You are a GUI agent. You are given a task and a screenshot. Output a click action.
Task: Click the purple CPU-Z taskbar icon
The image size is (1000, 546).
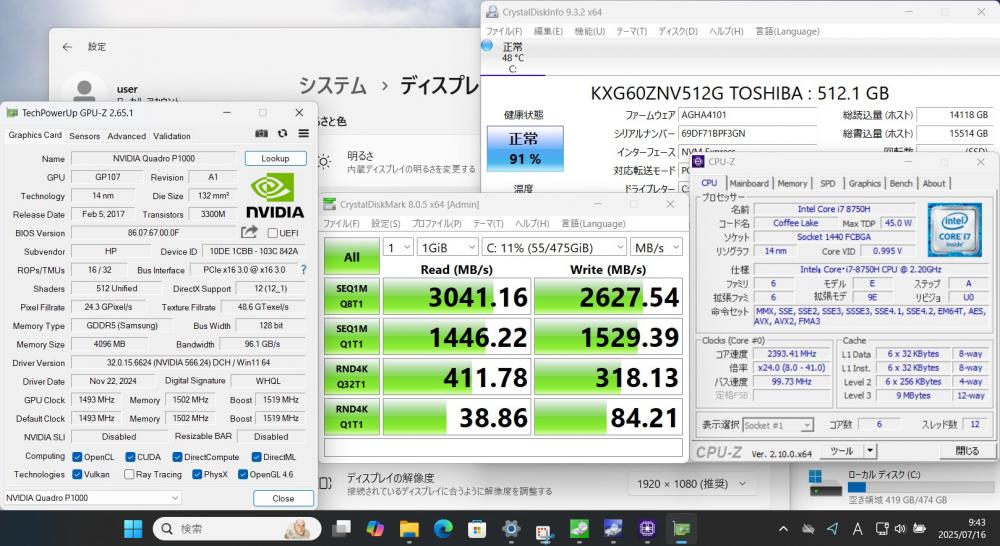tap(647, 529)
